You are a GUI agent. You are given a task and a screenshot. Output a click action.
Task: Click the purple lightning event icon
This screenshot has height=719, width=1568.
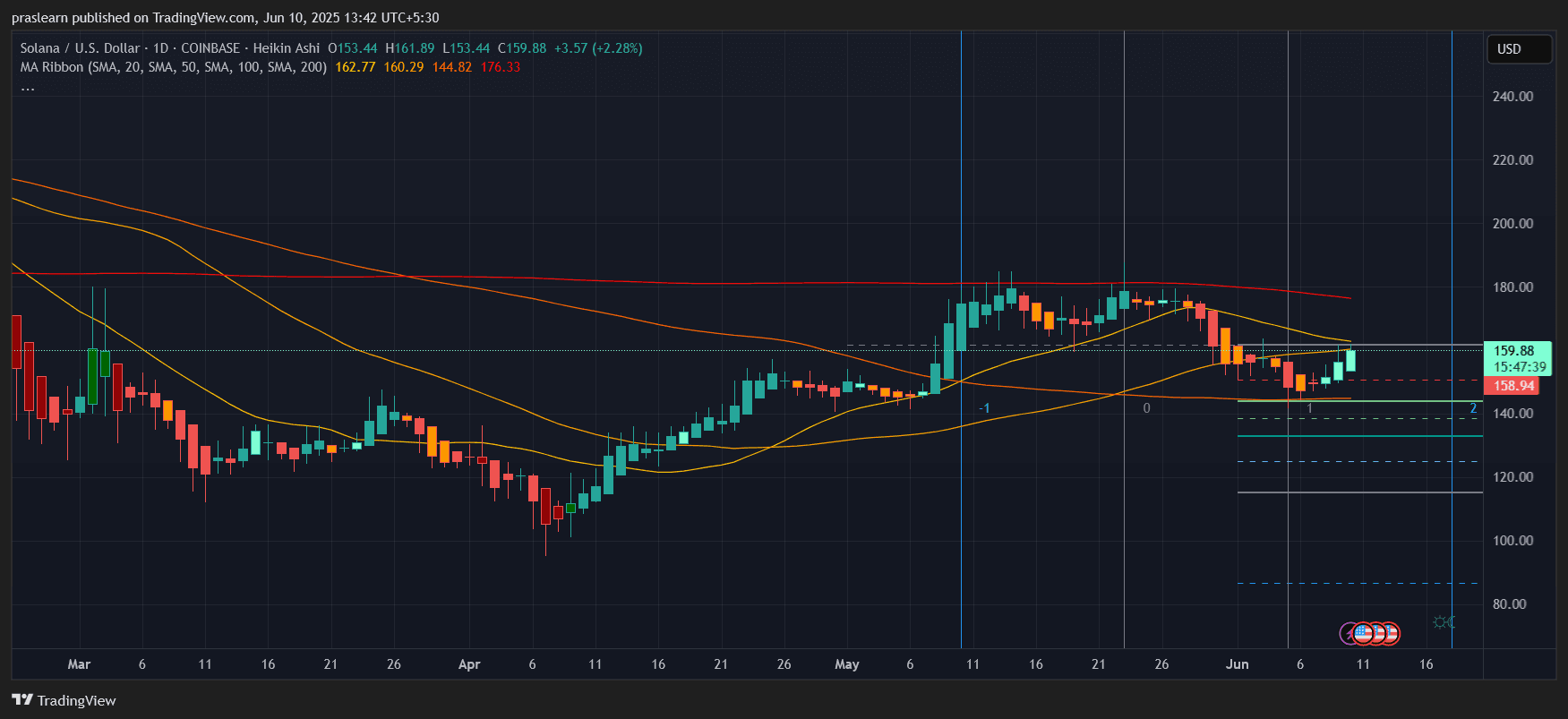pos(1347,634)
